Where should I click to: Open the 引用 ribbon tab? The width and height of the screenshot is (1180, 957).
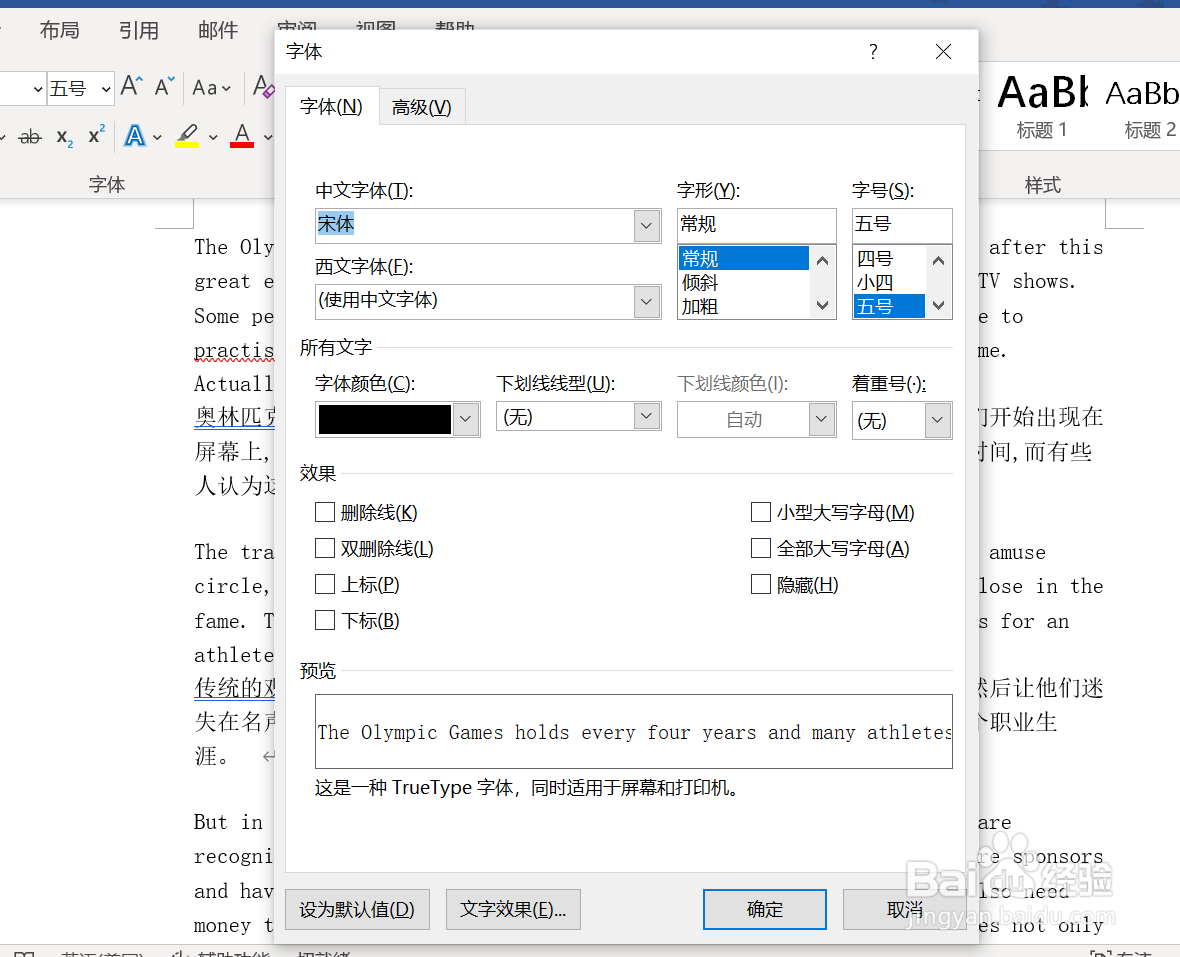[138, 30]
